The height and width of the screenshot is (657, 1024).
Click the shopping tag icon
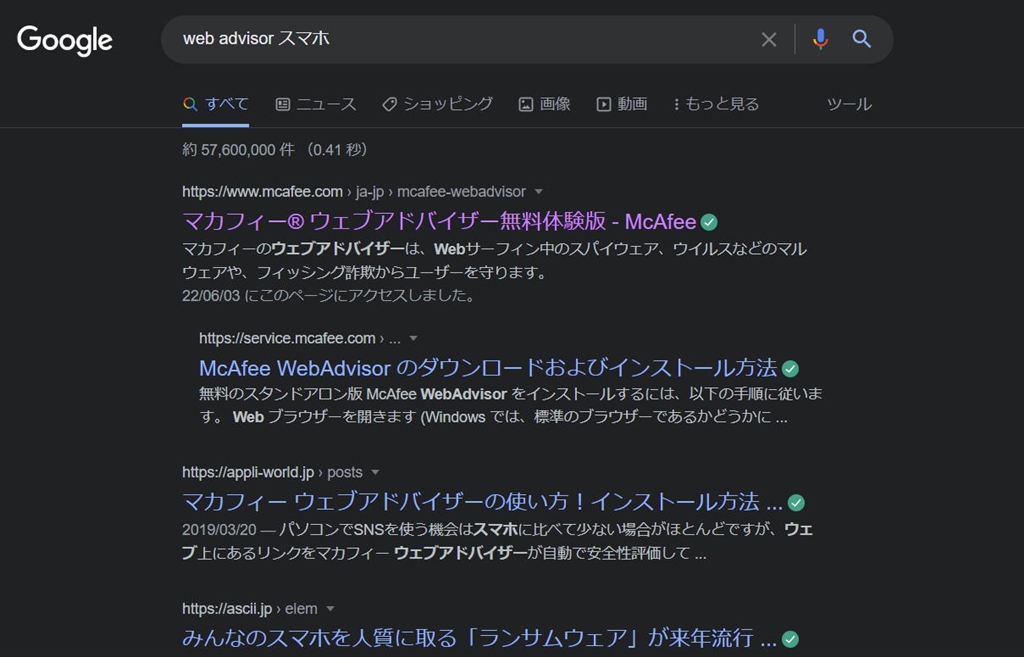tap(389, 104)
